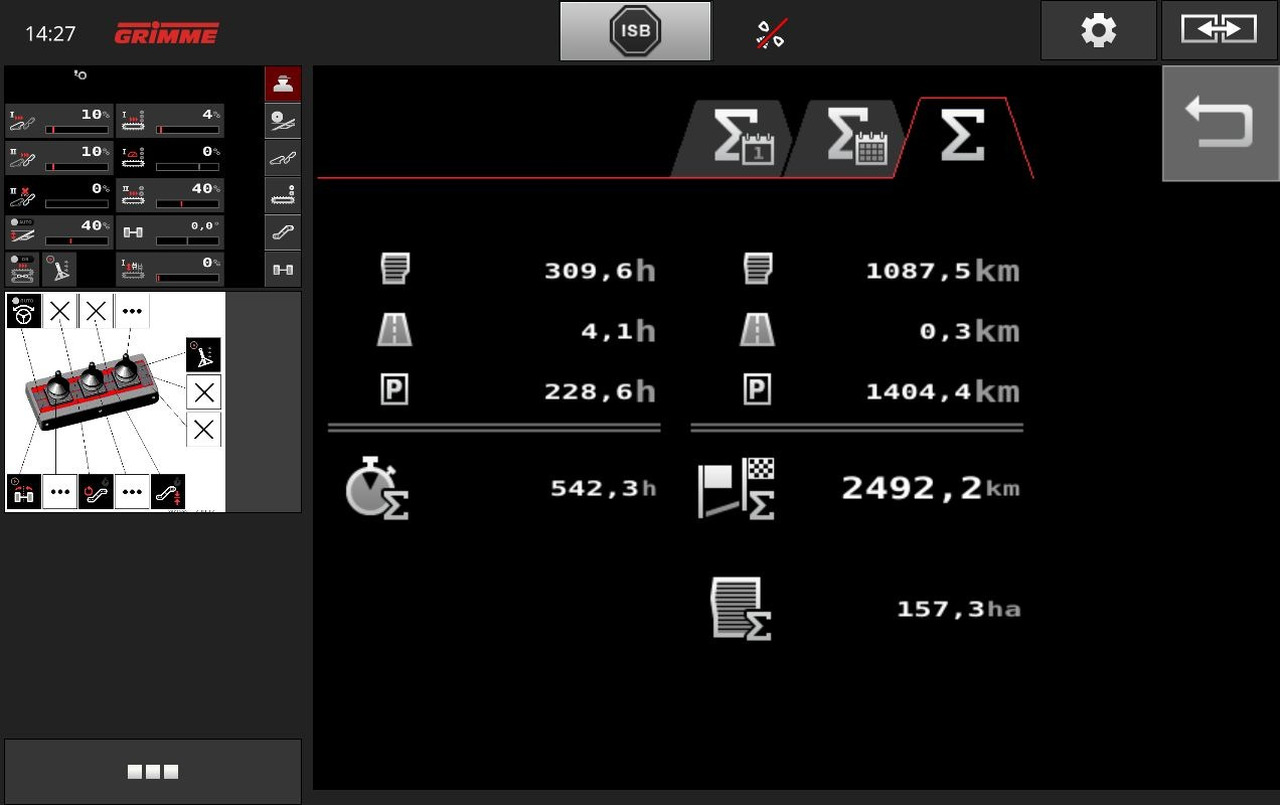Select the total sum tab
Screen dimensions: 1280x805
coord(963,138)
